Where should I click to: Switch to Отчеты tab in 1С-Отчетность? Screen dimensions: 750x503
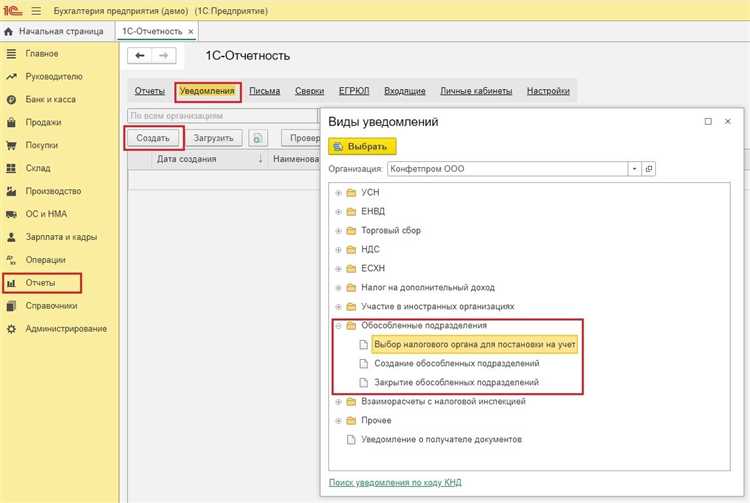click(x=150, y=91)
